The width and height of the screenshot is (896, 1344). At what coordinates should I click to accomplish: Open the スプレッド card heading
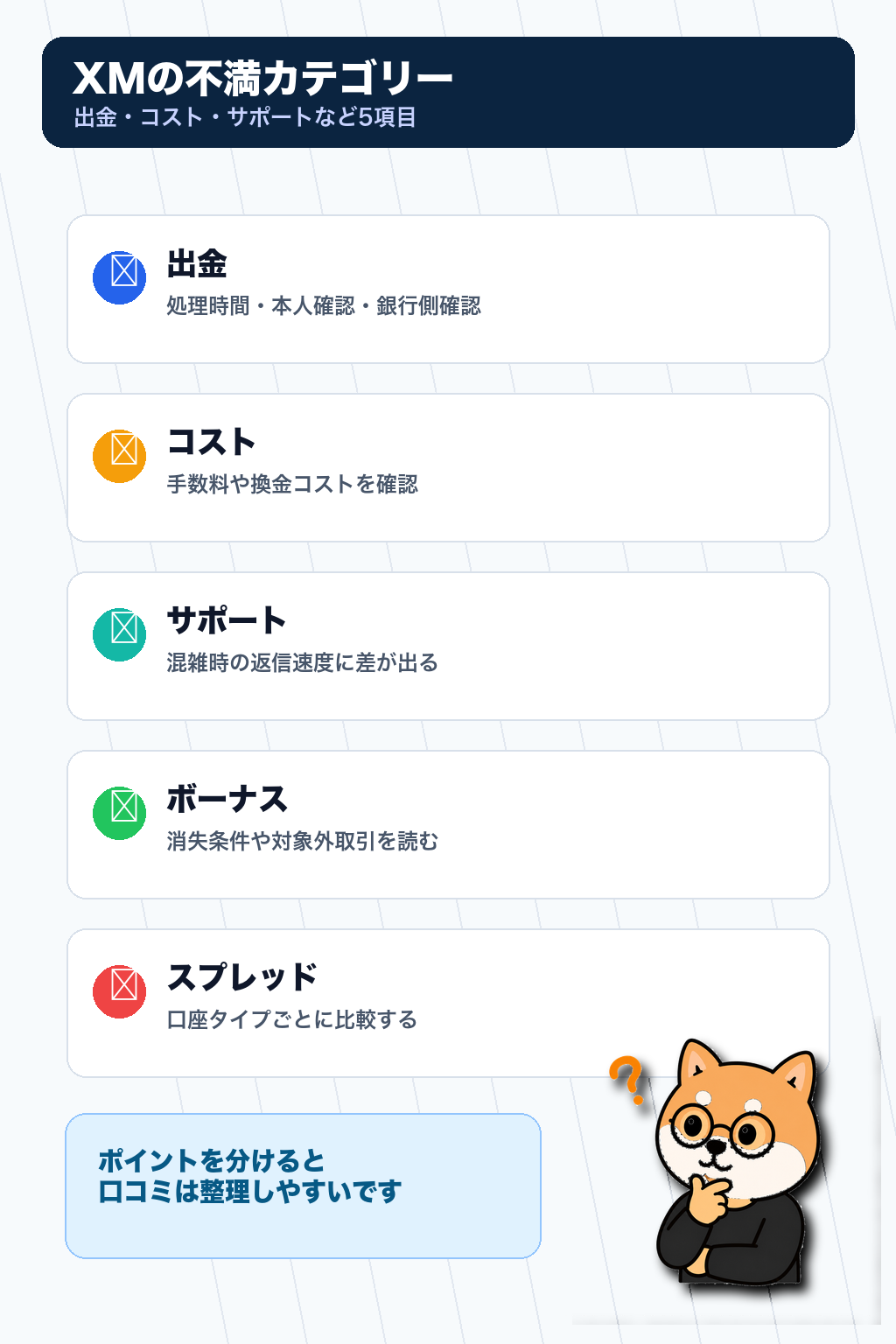tap(241, 977)
